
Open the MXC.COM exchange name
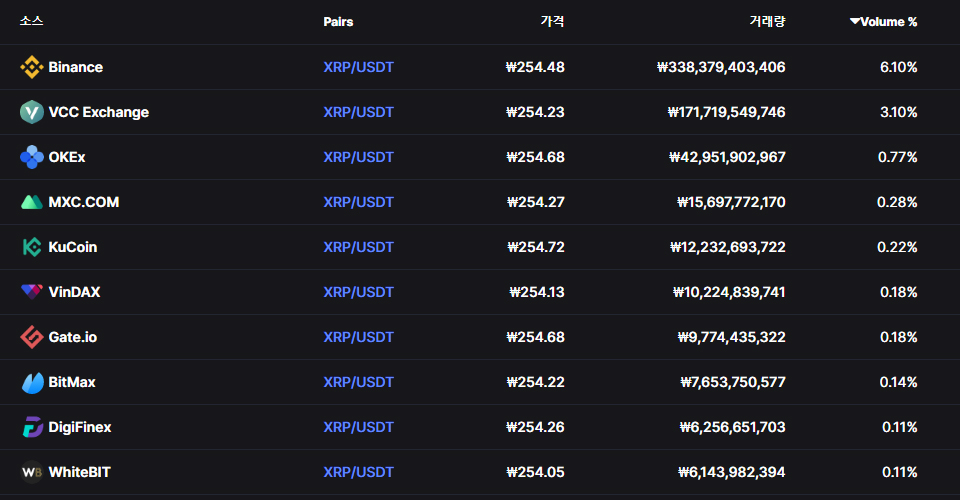point(84,202)
